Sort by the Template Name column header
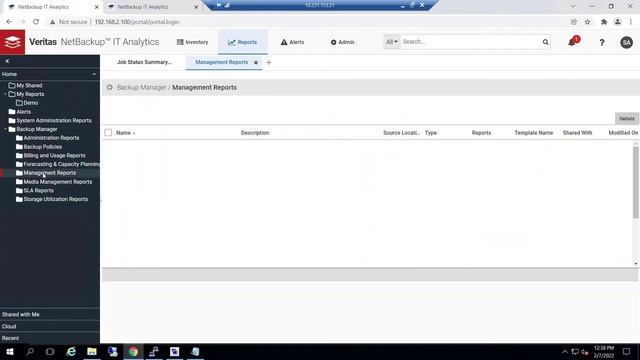Screen dimensions: 640x360 tap(533, 133)
